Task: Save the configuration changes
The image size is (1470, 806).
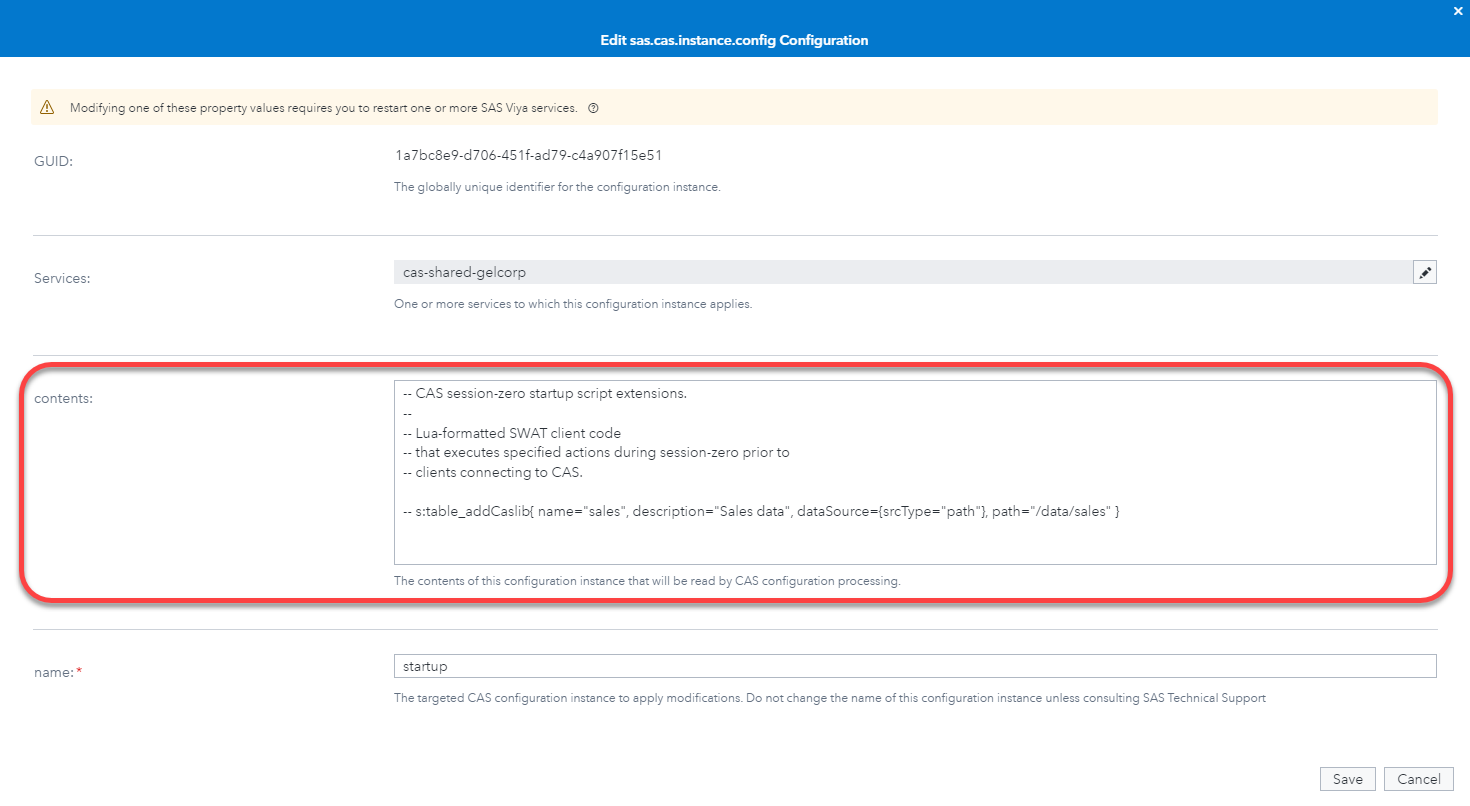Action: click(1347, 779)
